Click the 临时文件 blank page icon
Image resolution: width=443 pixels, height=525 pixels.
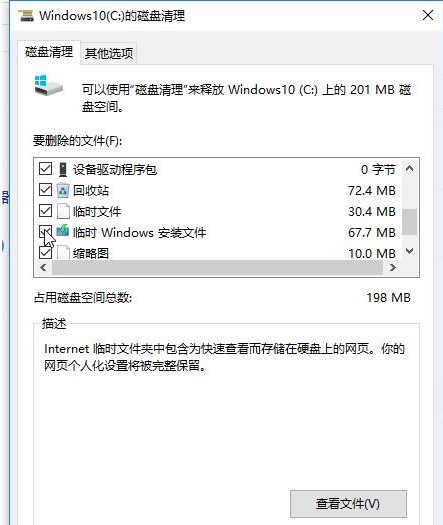coord(63,211)
